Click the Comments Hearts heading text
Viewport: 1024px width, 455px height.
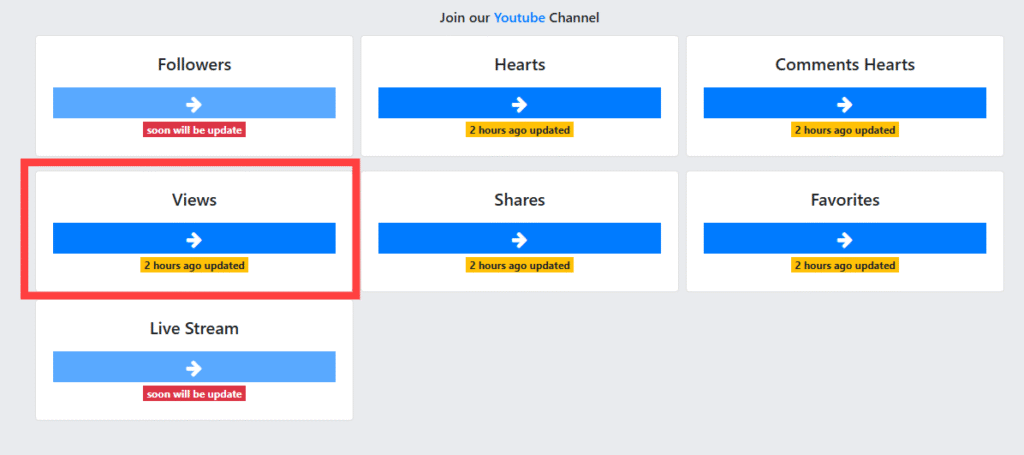click(x=844, y=65)
